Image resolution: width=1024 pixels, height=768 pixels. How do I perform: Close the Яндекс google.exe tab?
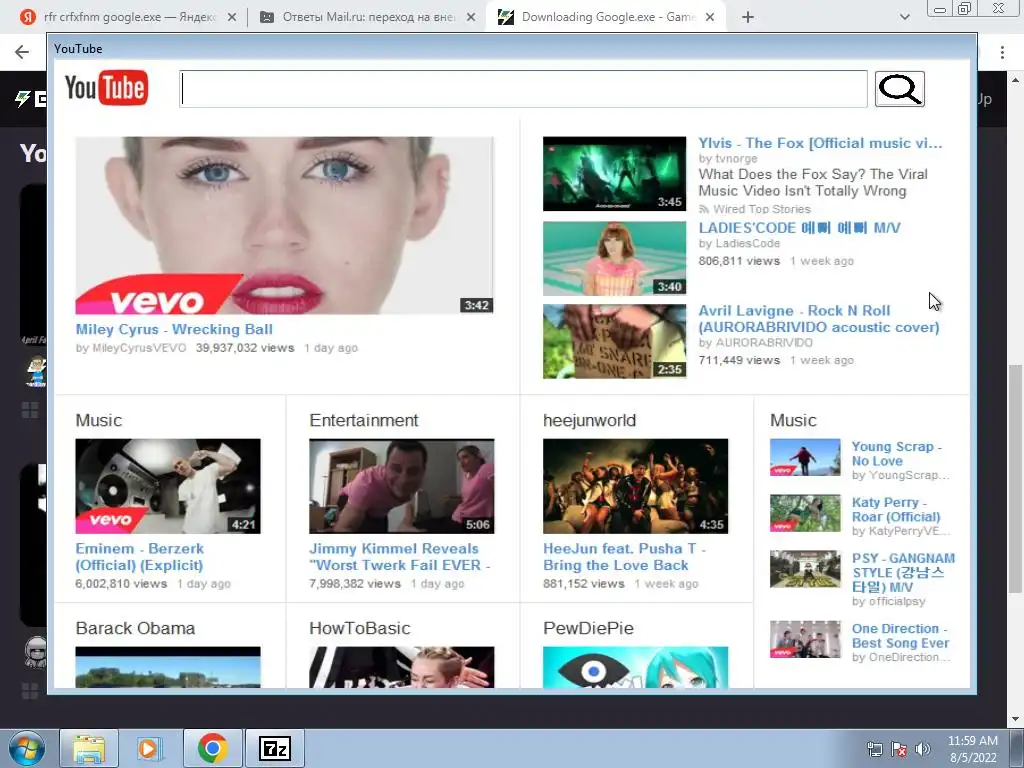232,18
